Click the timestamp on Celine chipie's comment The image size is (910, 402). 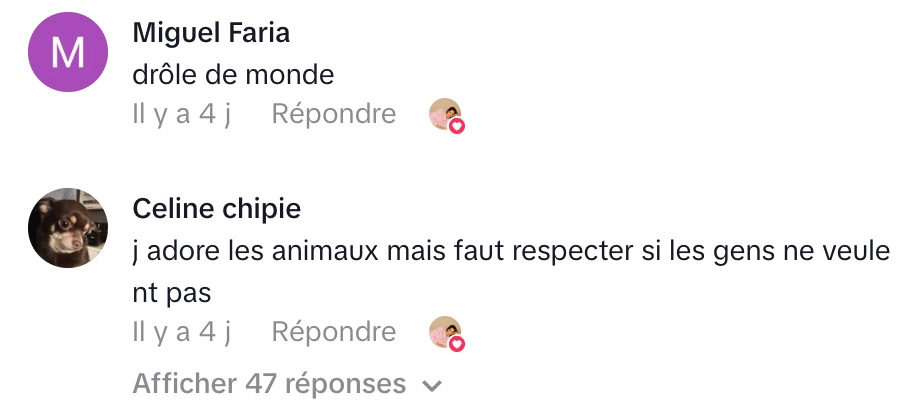[x=181, y=332]
